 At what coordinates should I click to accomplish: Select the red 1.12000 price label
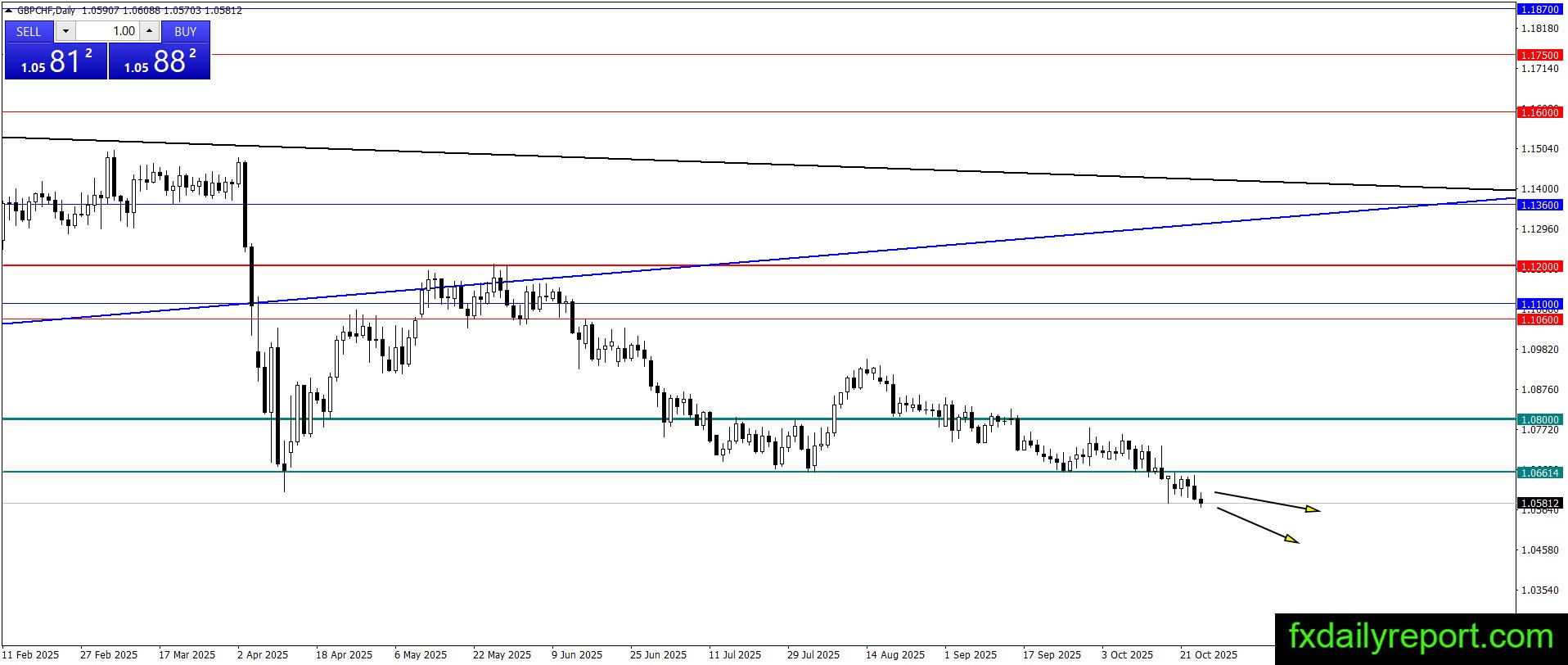click(1539, 266)
